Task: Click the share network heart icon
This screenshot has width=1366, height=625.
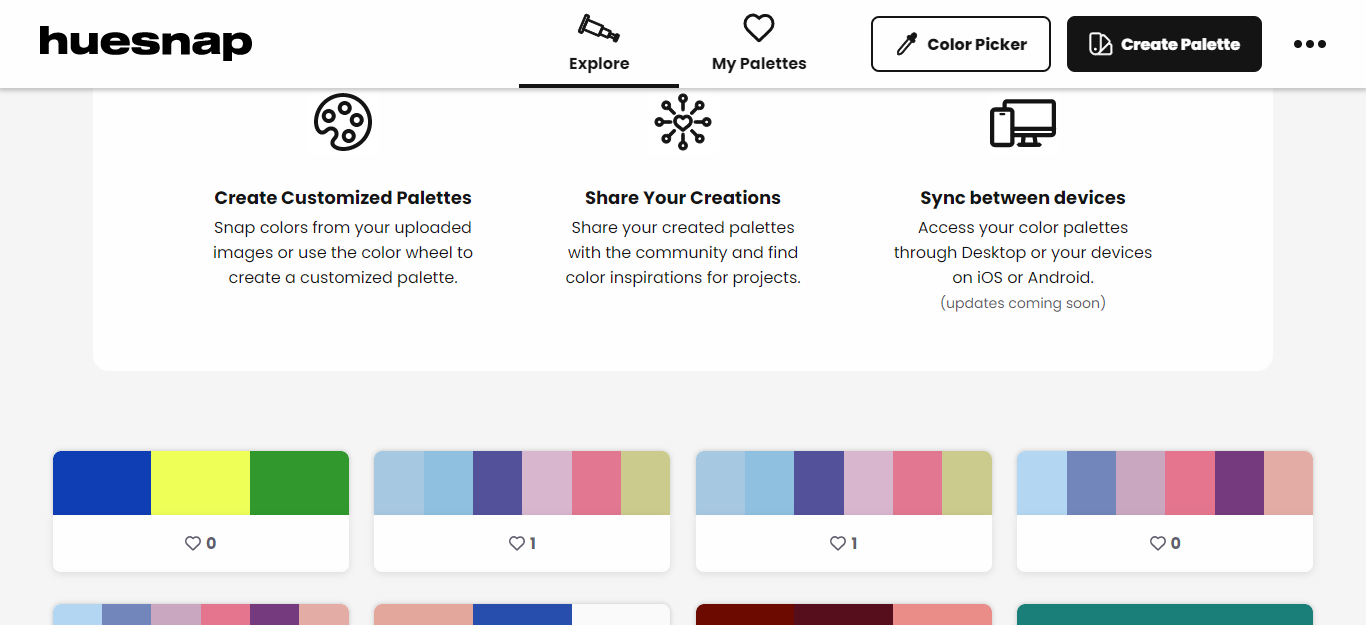Action: pyautogui.click(x=683, y=122)
